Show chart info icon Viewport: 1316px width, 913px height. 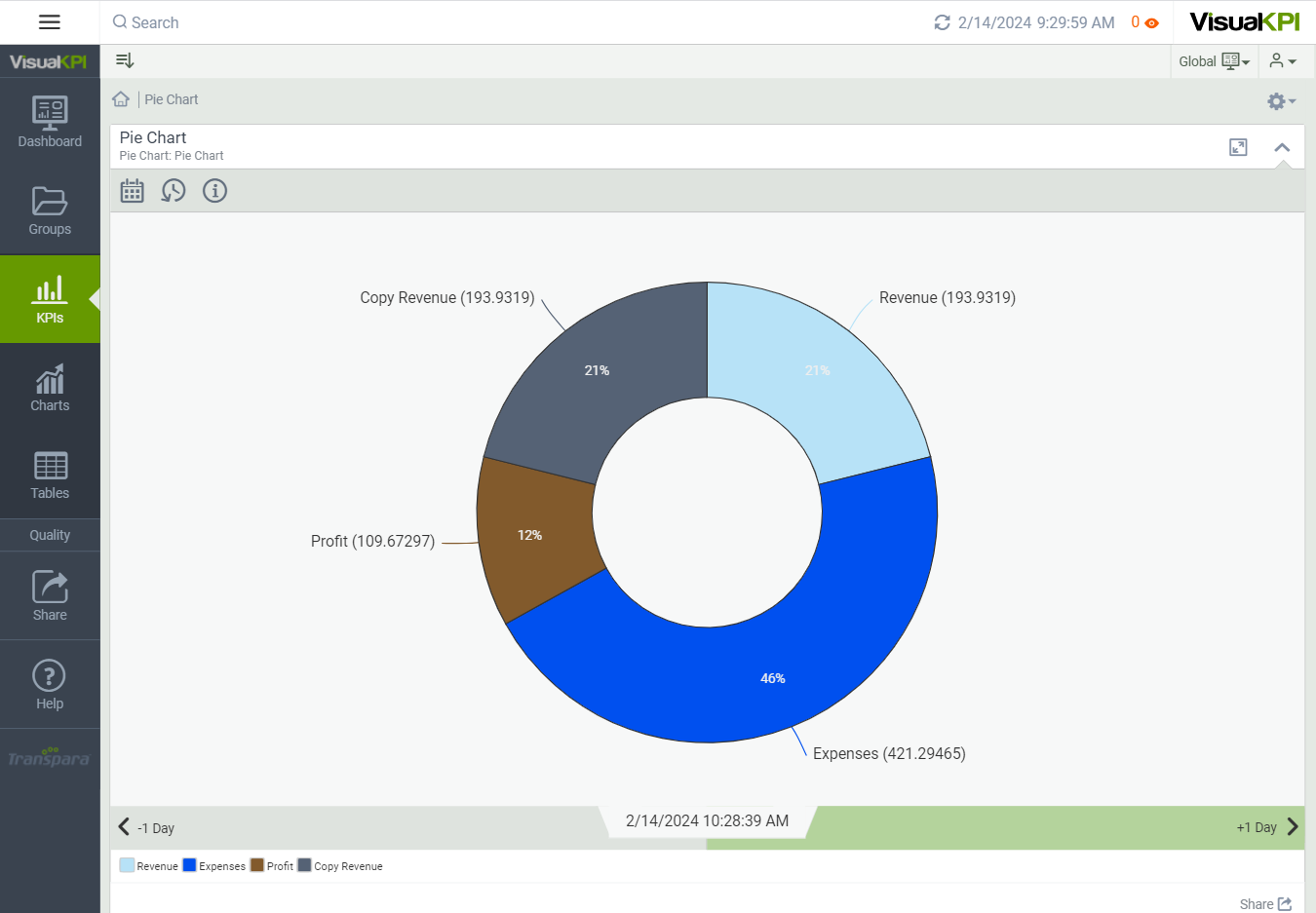[214, 191]
